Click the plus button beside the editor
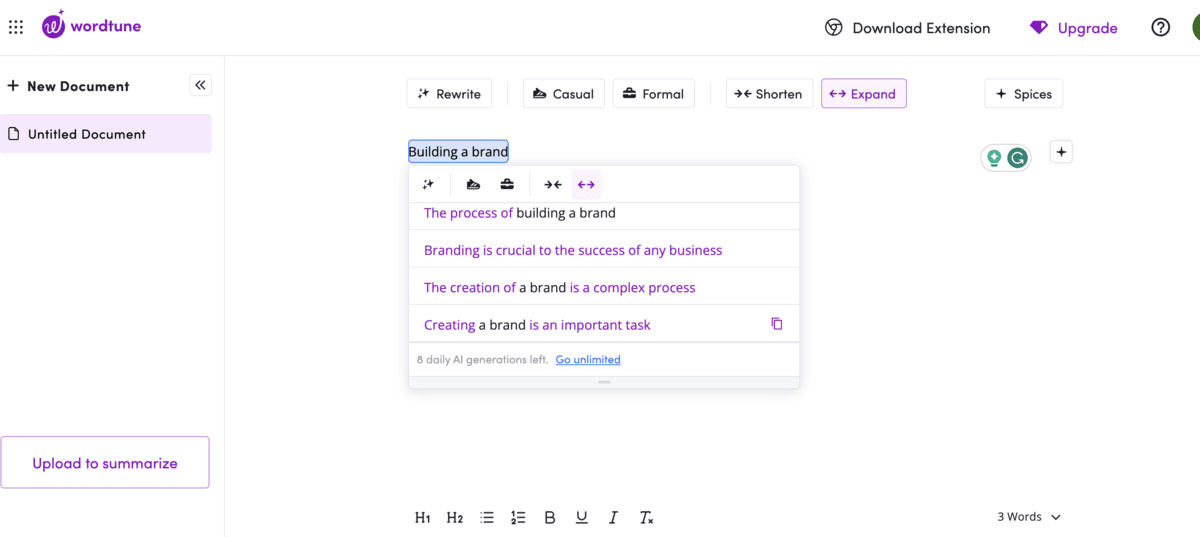1200x537 pixels. [1062, 152]
